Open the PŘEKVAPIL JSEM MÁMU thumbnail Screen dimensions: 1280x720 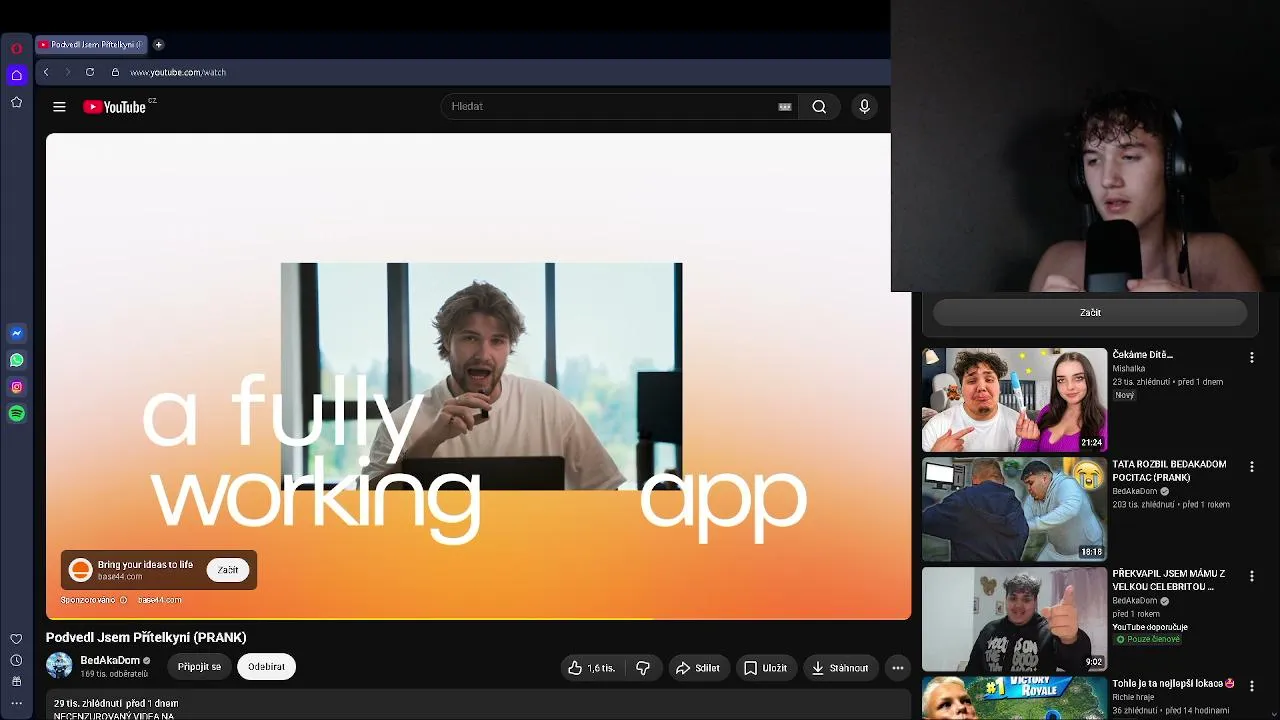[x=1014, y=619]
